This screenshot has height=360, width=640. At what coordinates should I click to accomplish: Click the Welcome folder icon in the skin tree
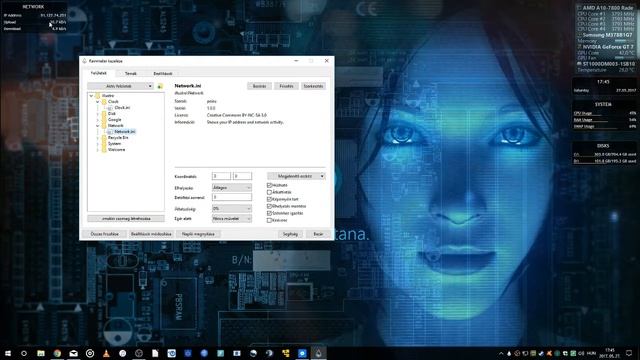(x=104, y=150)
